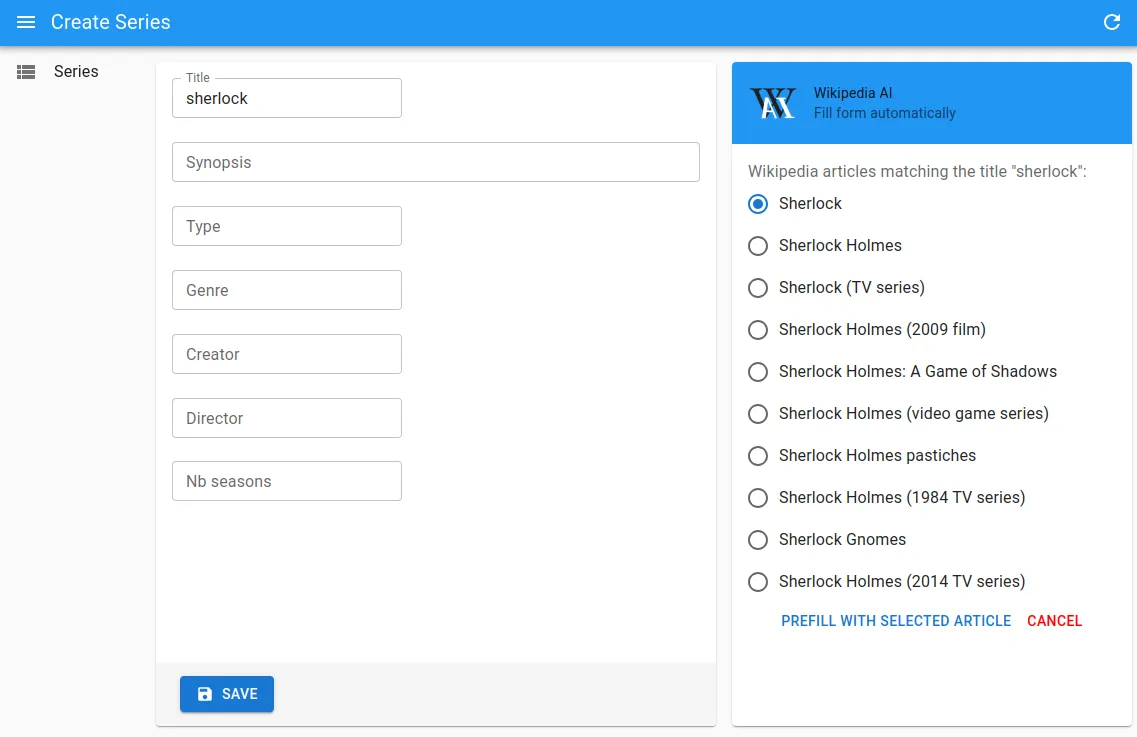The height and width of the screenshot is (737, 1137).
Task: Select the "Sherlock" radio option
Action: (758, 204)
